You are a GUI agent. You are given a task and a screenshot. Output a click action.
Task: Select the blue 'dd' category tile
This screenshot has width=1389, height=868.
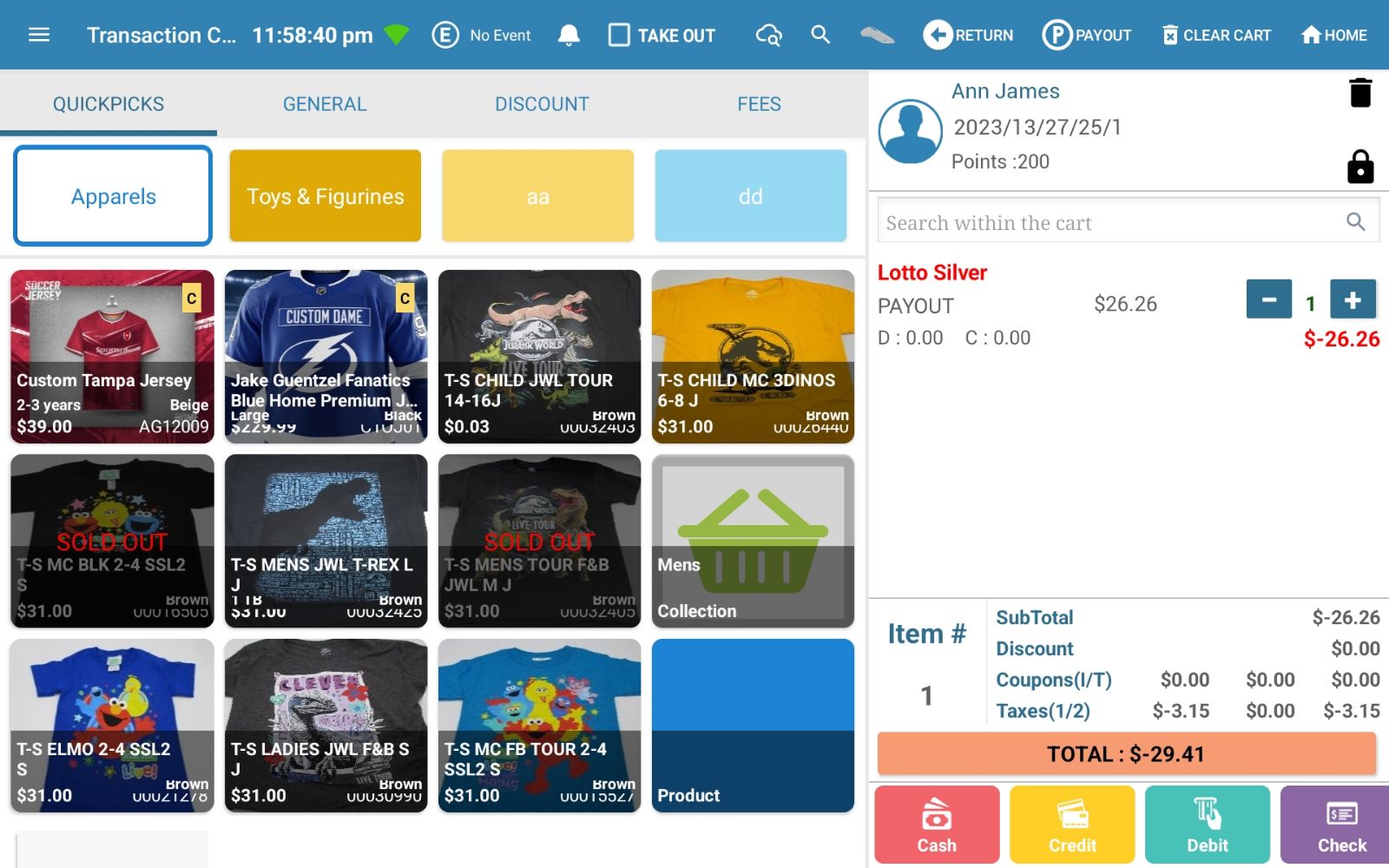point(751,196)
